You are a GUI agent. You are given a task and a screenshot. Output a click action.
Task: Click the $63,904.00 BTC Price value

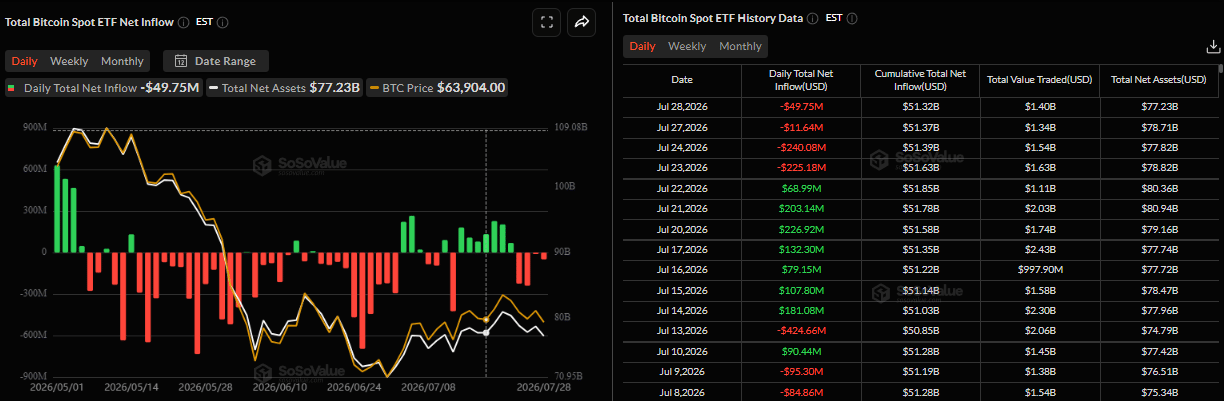[471, 88]
